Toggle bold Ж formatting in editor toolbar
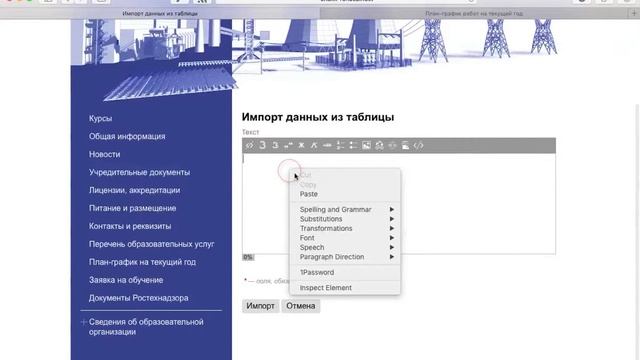This screenshot has width=640, height=360. pos(301,145)
